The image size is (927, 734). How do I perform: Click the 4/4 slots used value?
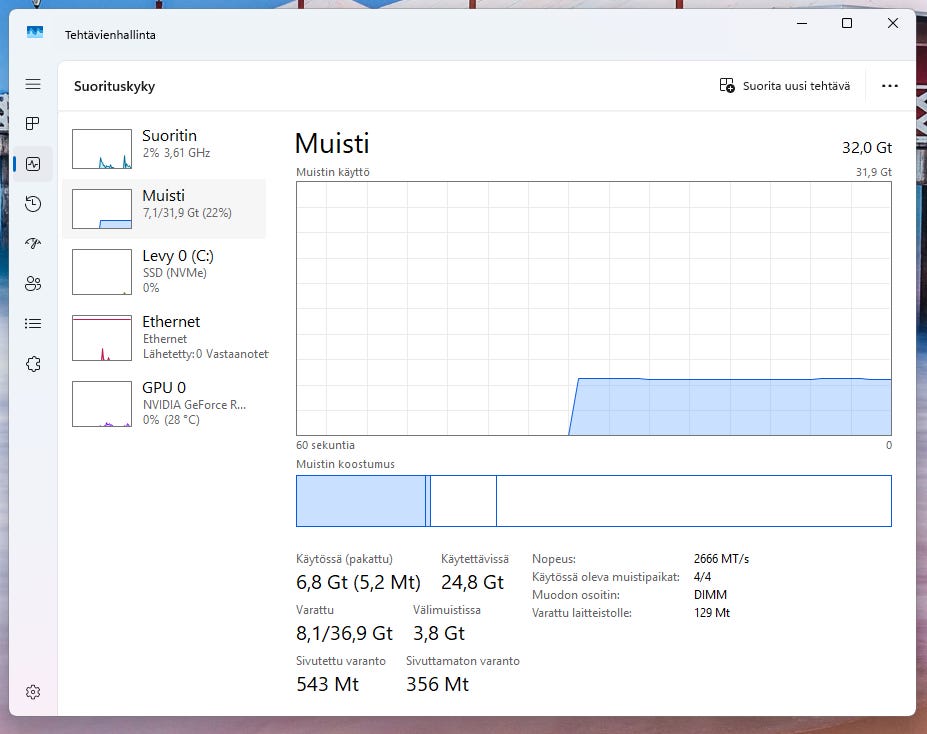pos(702,577)
